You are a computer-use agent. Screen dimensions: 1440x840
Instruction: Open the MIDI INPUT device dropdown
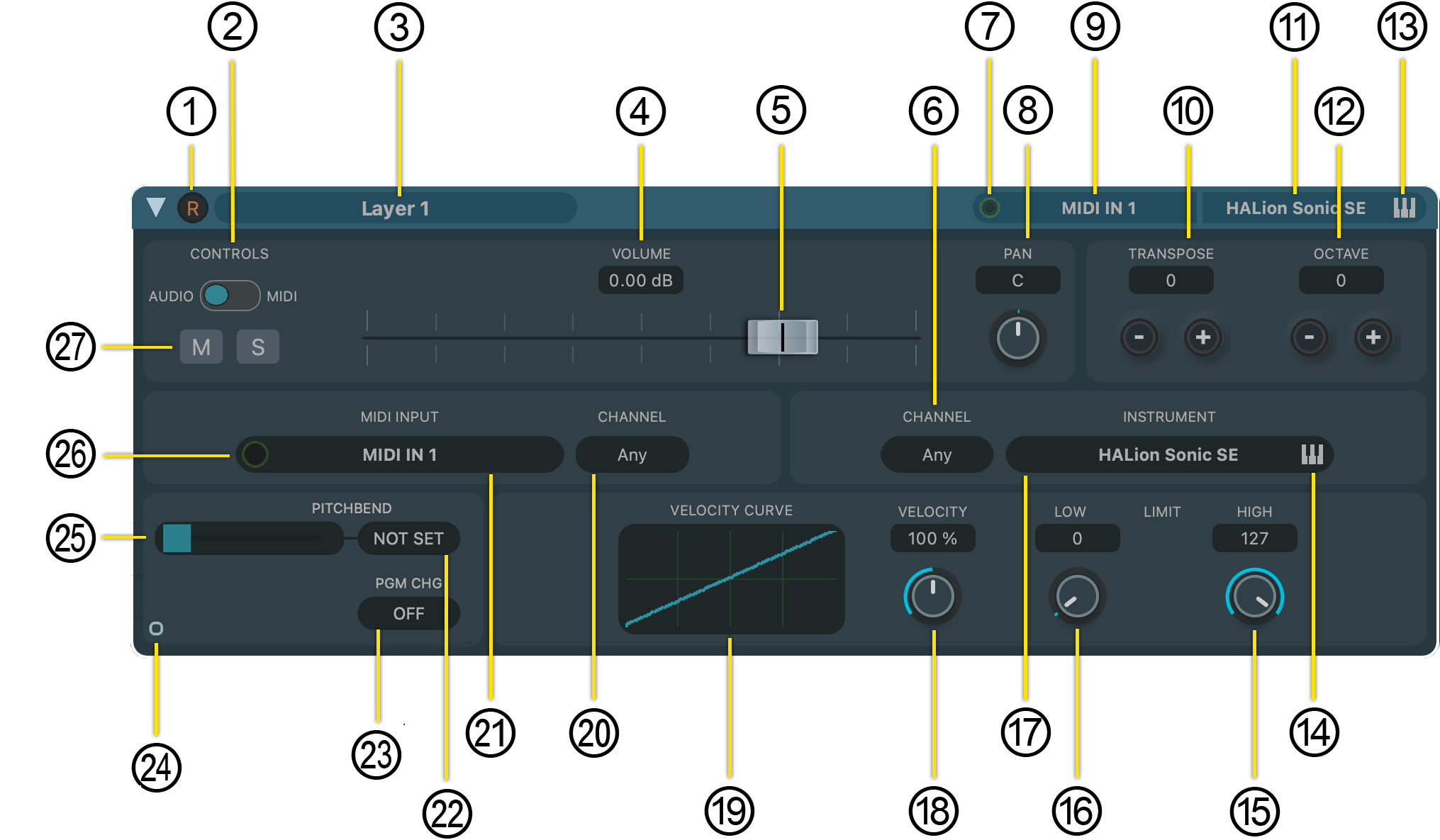coord(399,454)
